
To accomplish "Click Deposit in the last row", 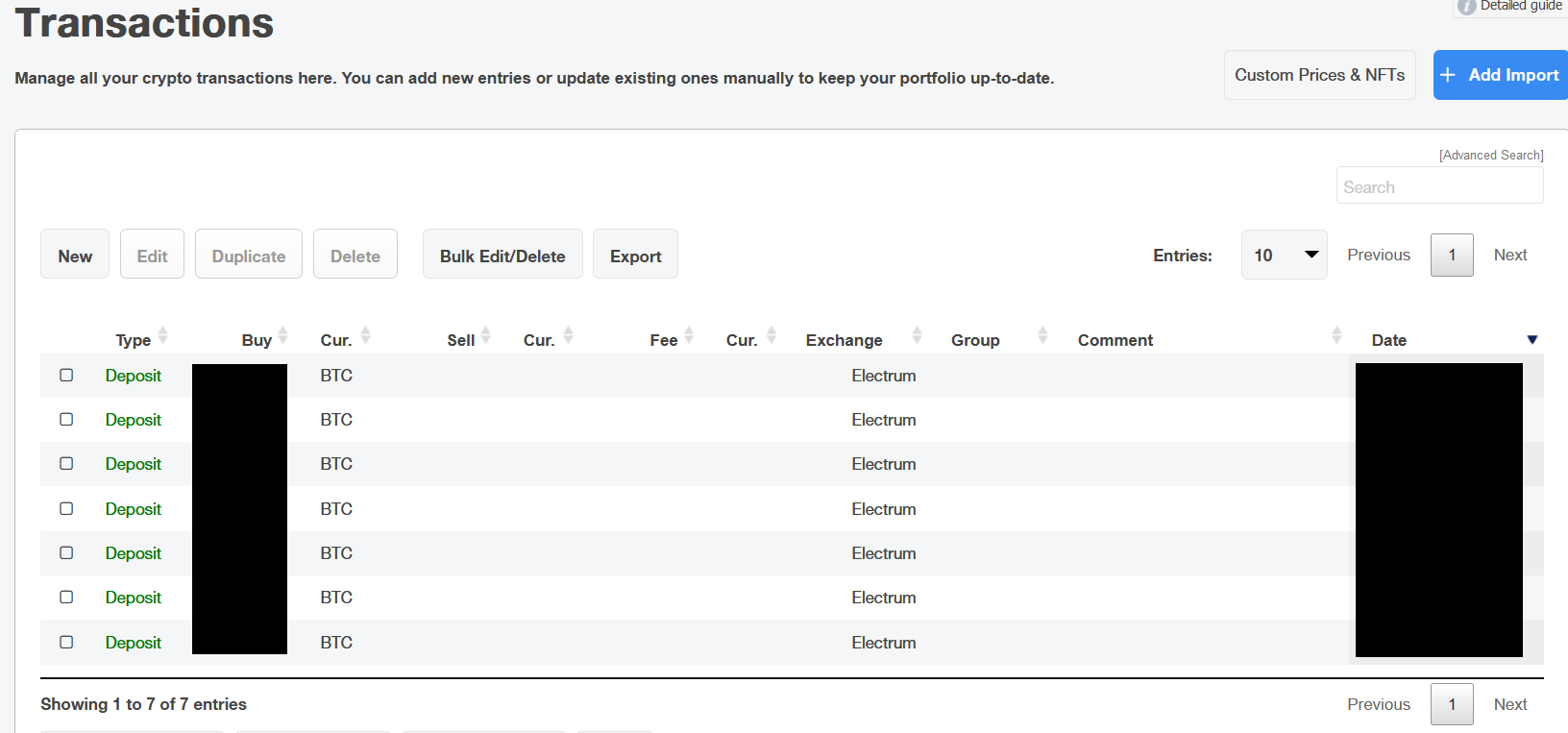I will point(134,643).
